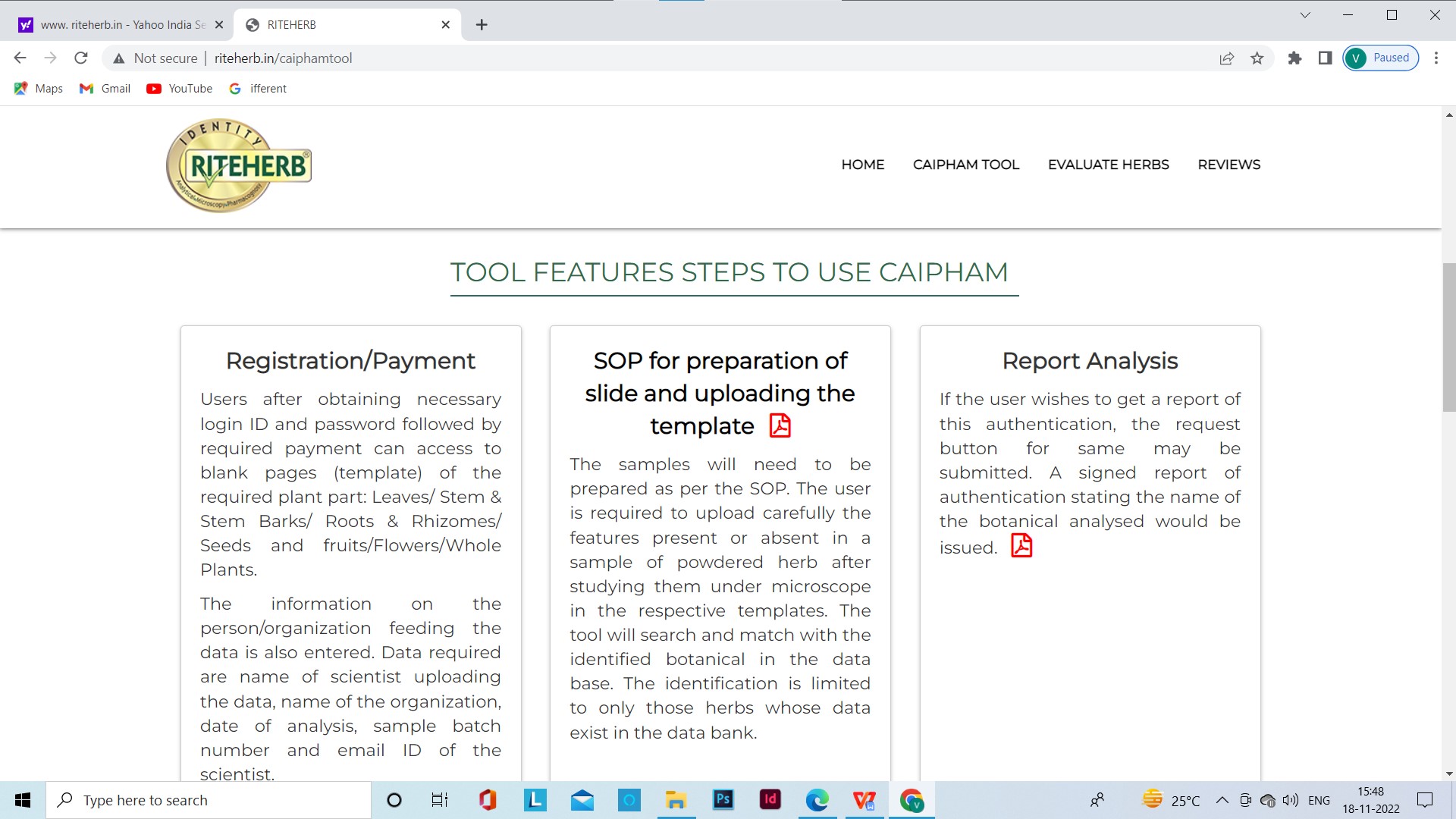The height and width of the screenshot is (819, 1456).
Task: Open Cortana circle icon
Action: (394, 800)
